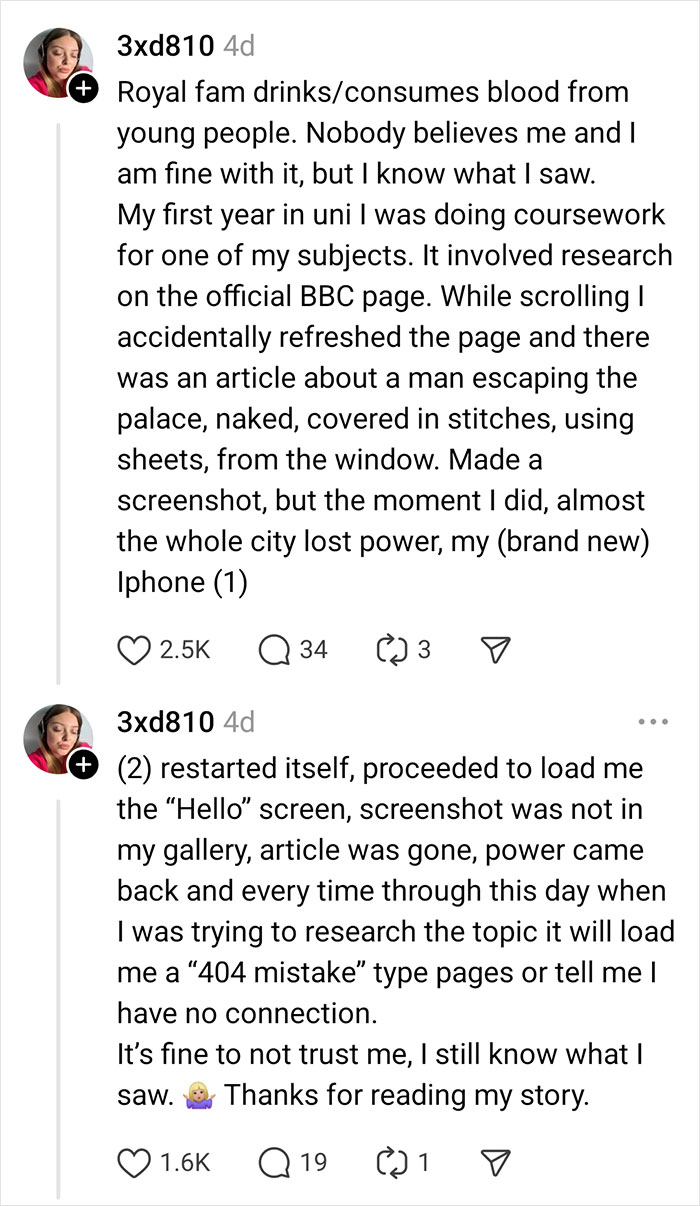Expand share options on the second post
The height and width of the screenshot is (1206, 700).
[x=493, y=1162]
